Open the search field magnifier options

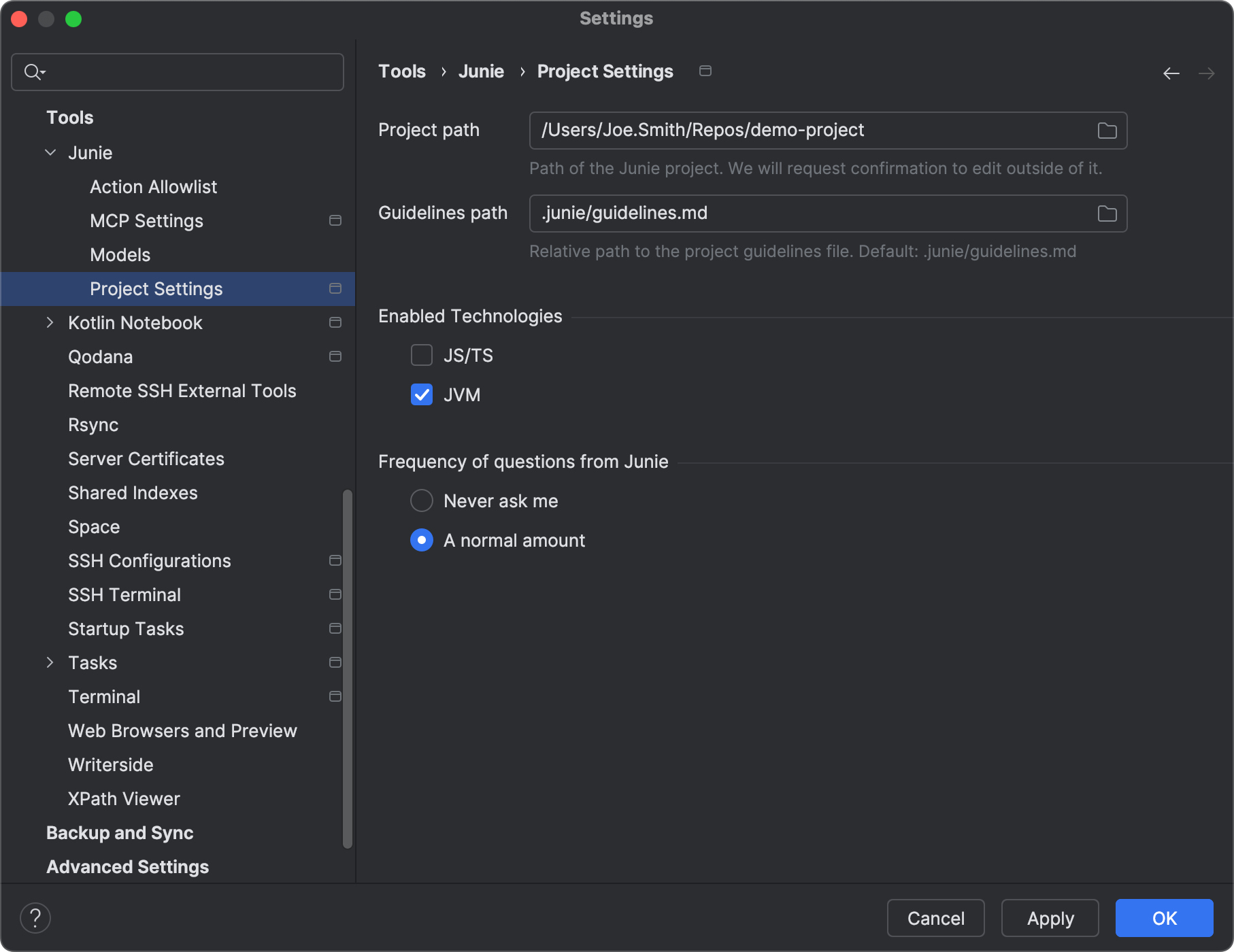point(35,71)
